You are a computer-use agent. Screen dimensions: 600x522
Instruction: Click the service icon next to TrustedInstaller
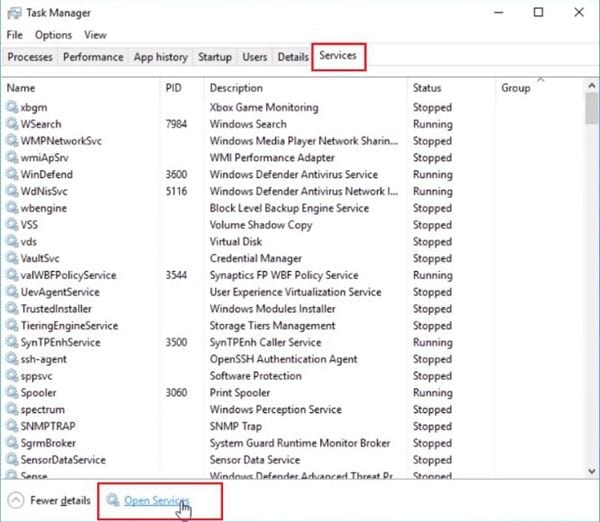tap(12, 309)
